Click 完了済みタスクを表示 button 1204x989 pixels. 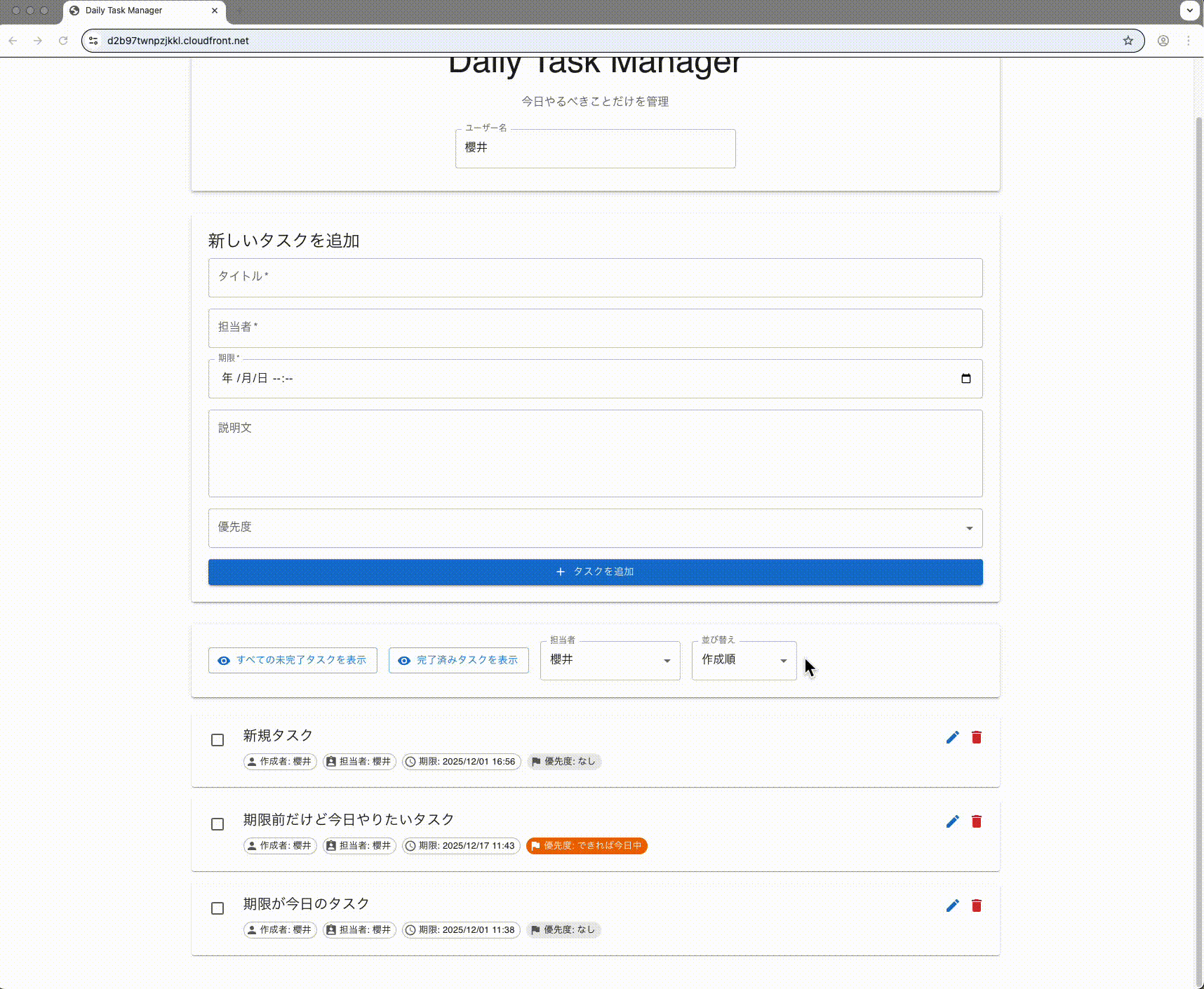click(458, 660)
